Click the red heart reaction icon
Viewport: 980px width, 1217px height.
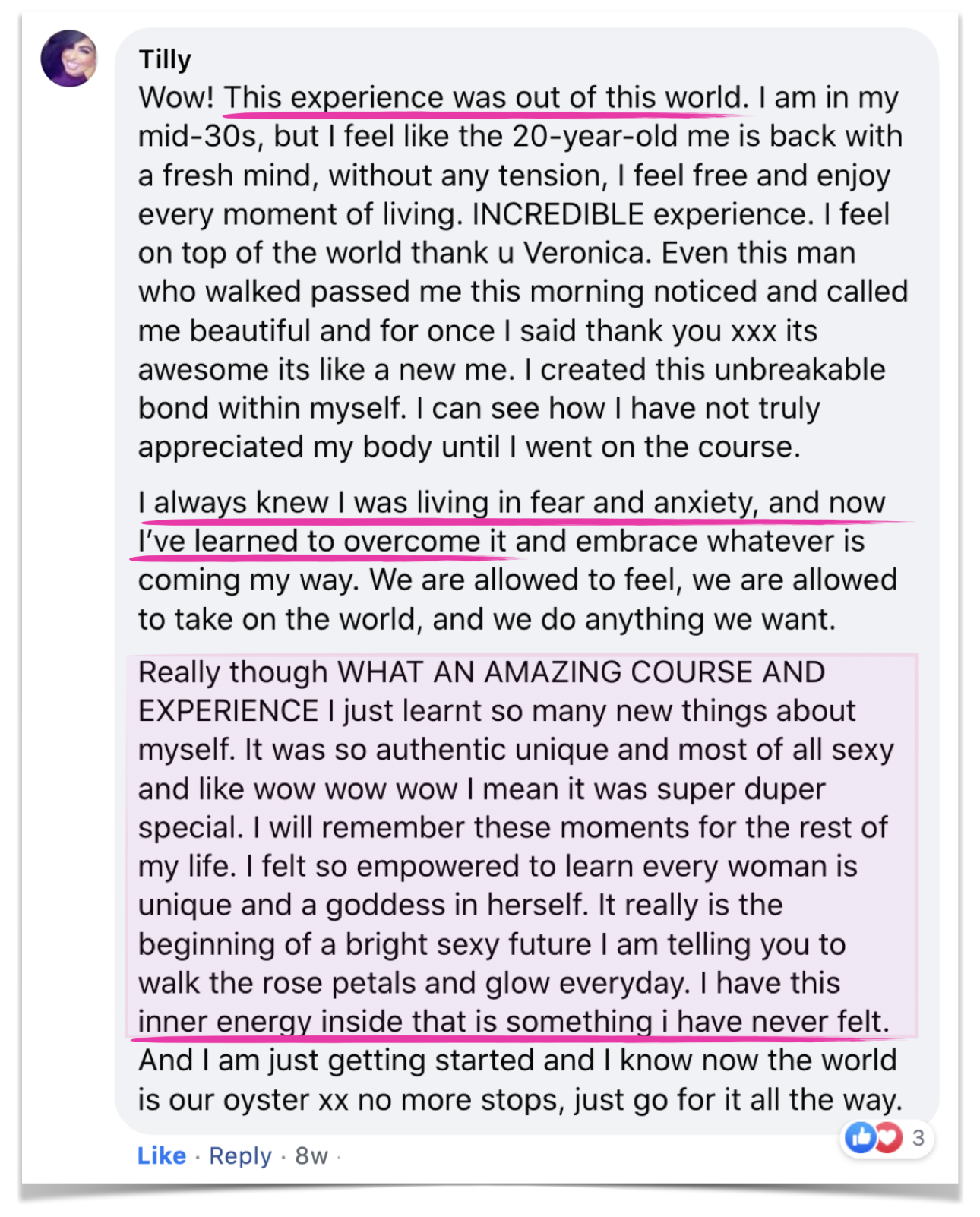point(887,1137)
